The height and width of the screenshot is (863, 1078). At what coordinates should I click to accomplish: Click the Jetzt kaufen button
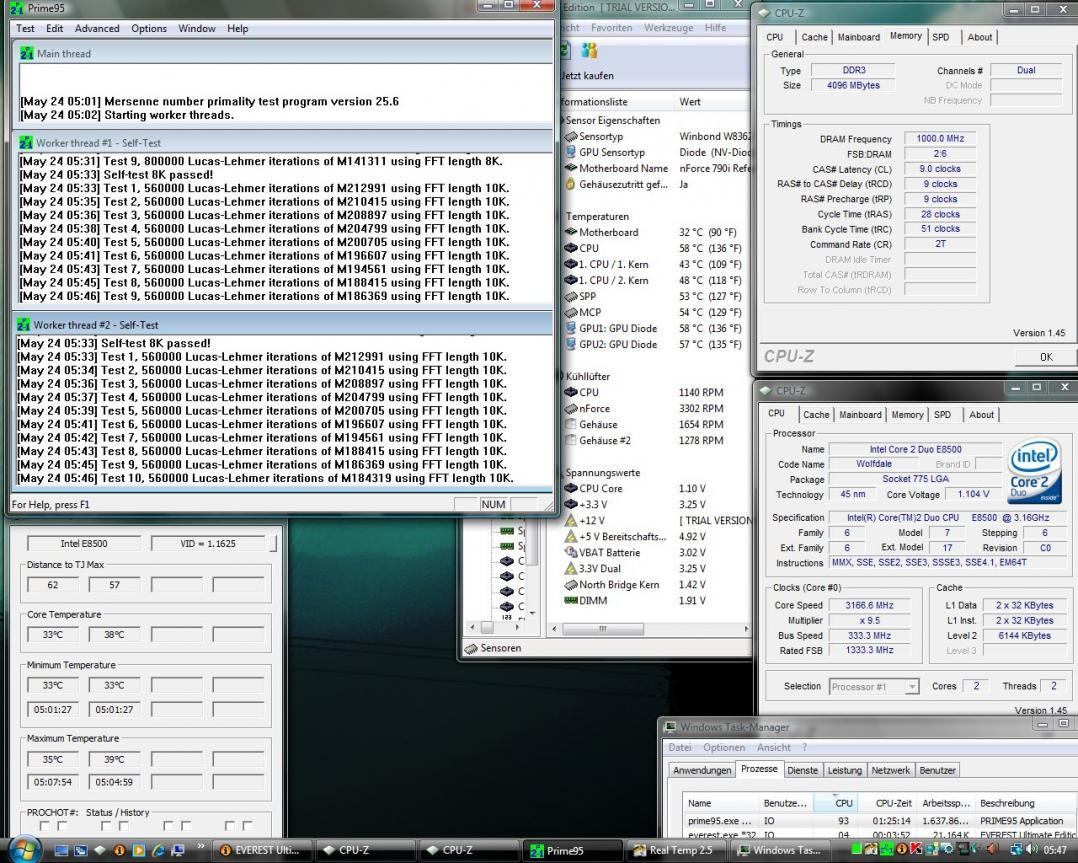(587, 76)
